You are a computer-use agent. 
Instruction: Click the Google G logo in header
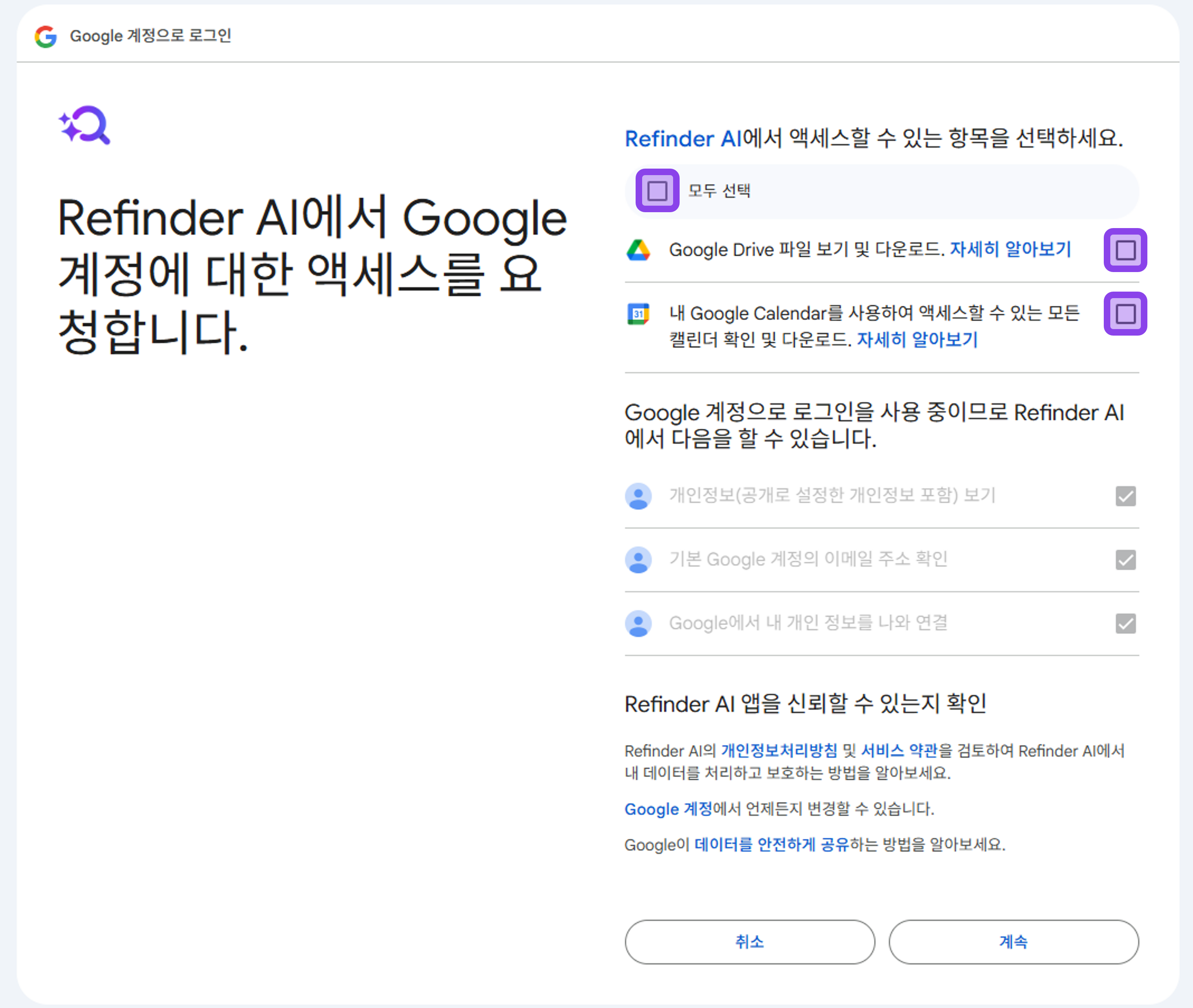46,37
